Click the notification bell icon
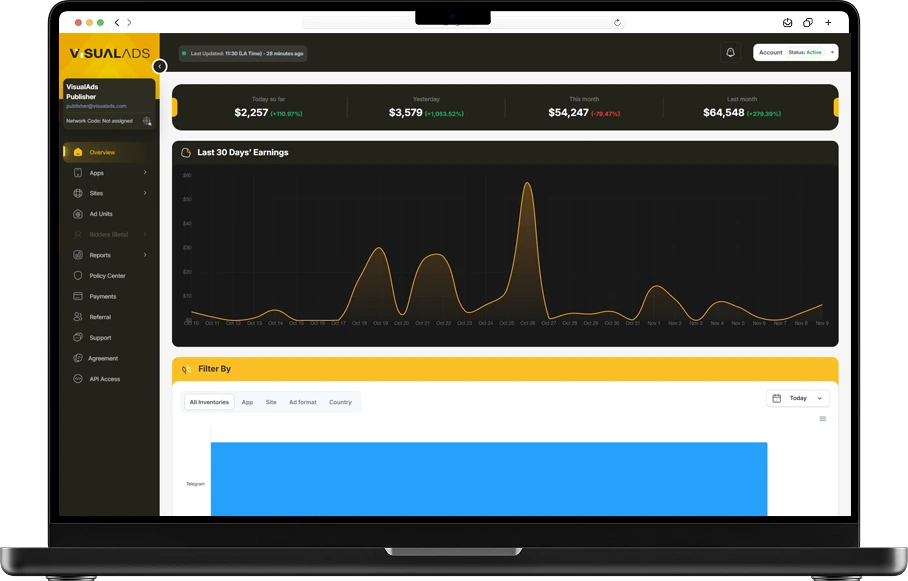The height and width of the screenshot is (581, 908). pyautogui.click(x=728, y=51)
